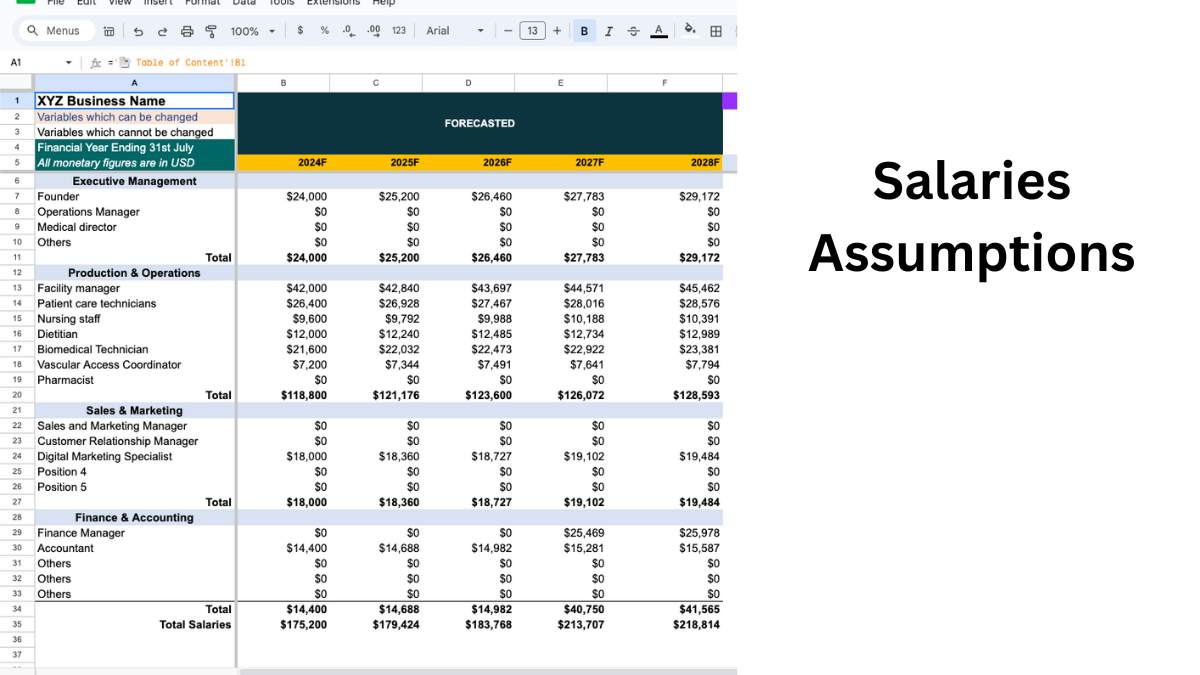The height and width of the screenshot is (675, 1200).
Task: Open the text color picker
Action: [658, 31]
